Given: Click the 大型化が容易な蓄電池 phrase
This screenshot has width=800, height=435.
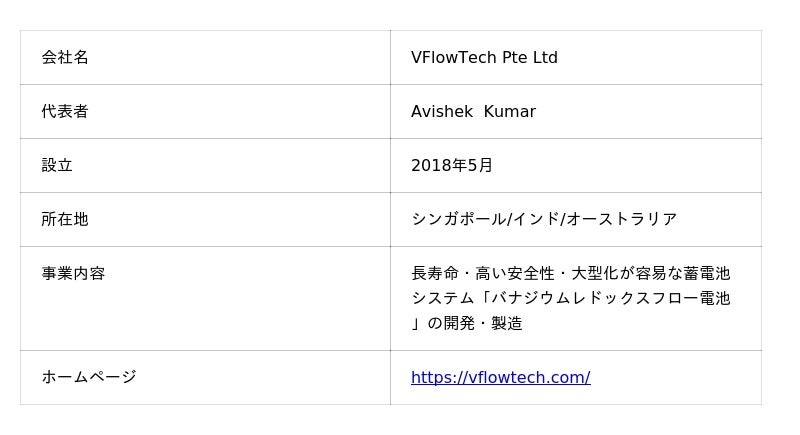Looking at the screenshot, I should pyautogui.click(x=651, y=273).
